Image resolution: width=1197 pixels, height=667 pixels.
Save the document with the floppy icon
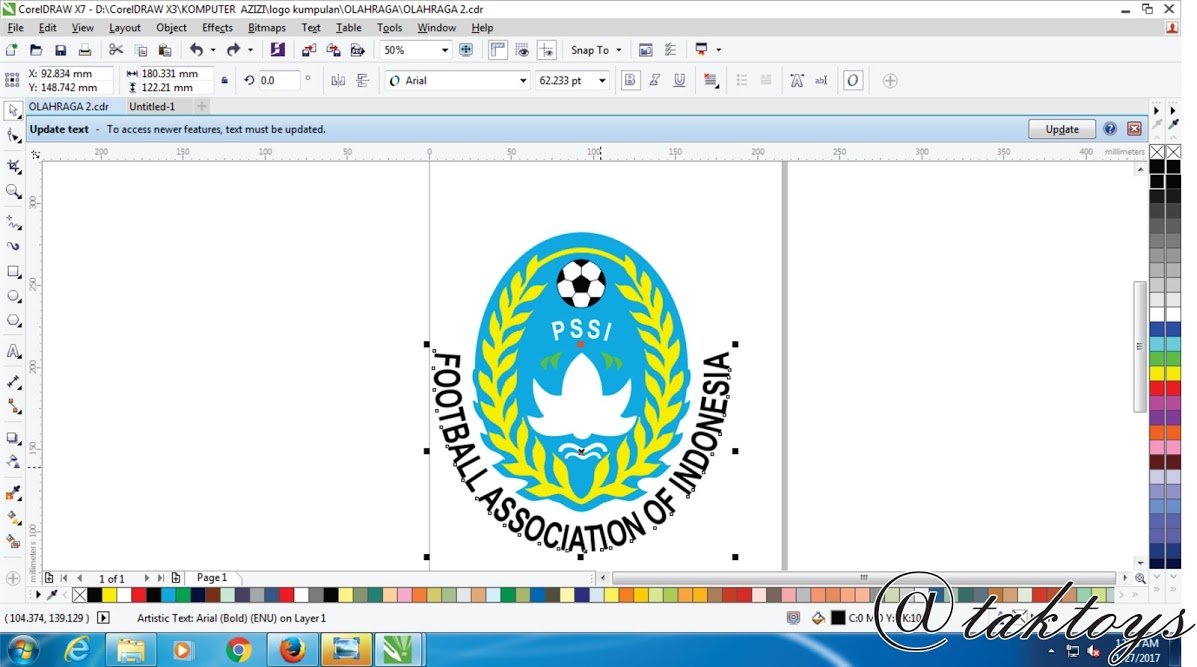60,50
